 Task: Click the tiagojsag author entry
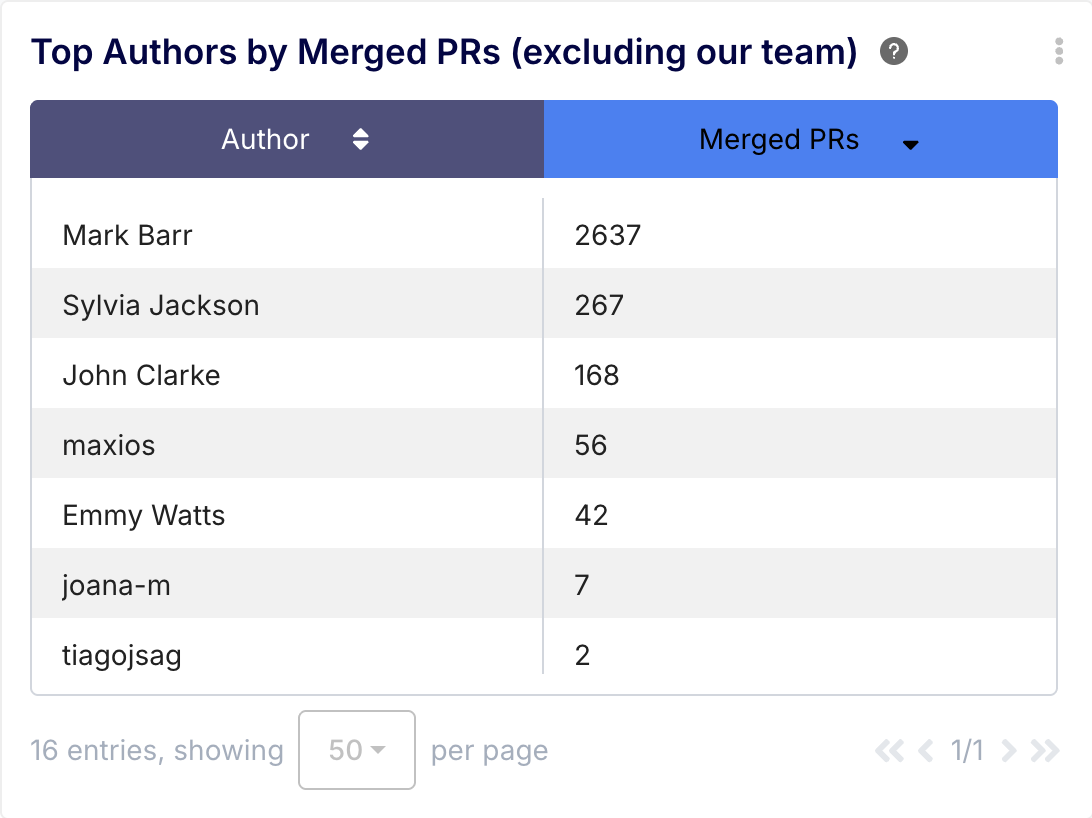(122, 655)
